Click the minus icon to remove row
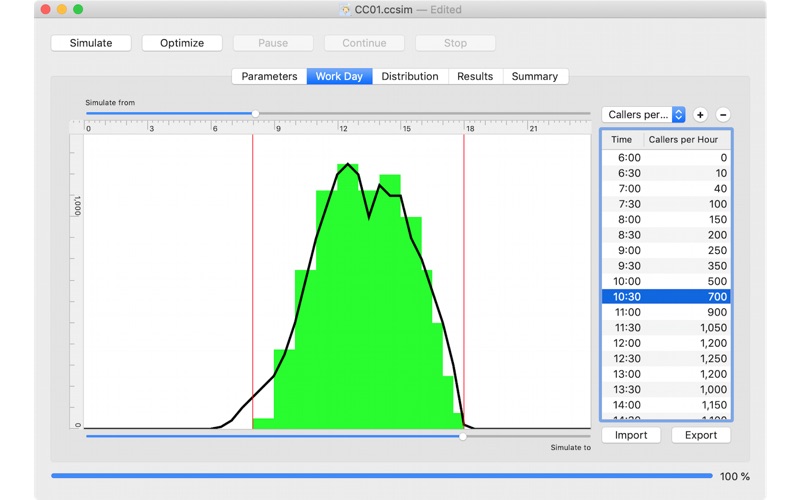 click(x=723, y=115)
